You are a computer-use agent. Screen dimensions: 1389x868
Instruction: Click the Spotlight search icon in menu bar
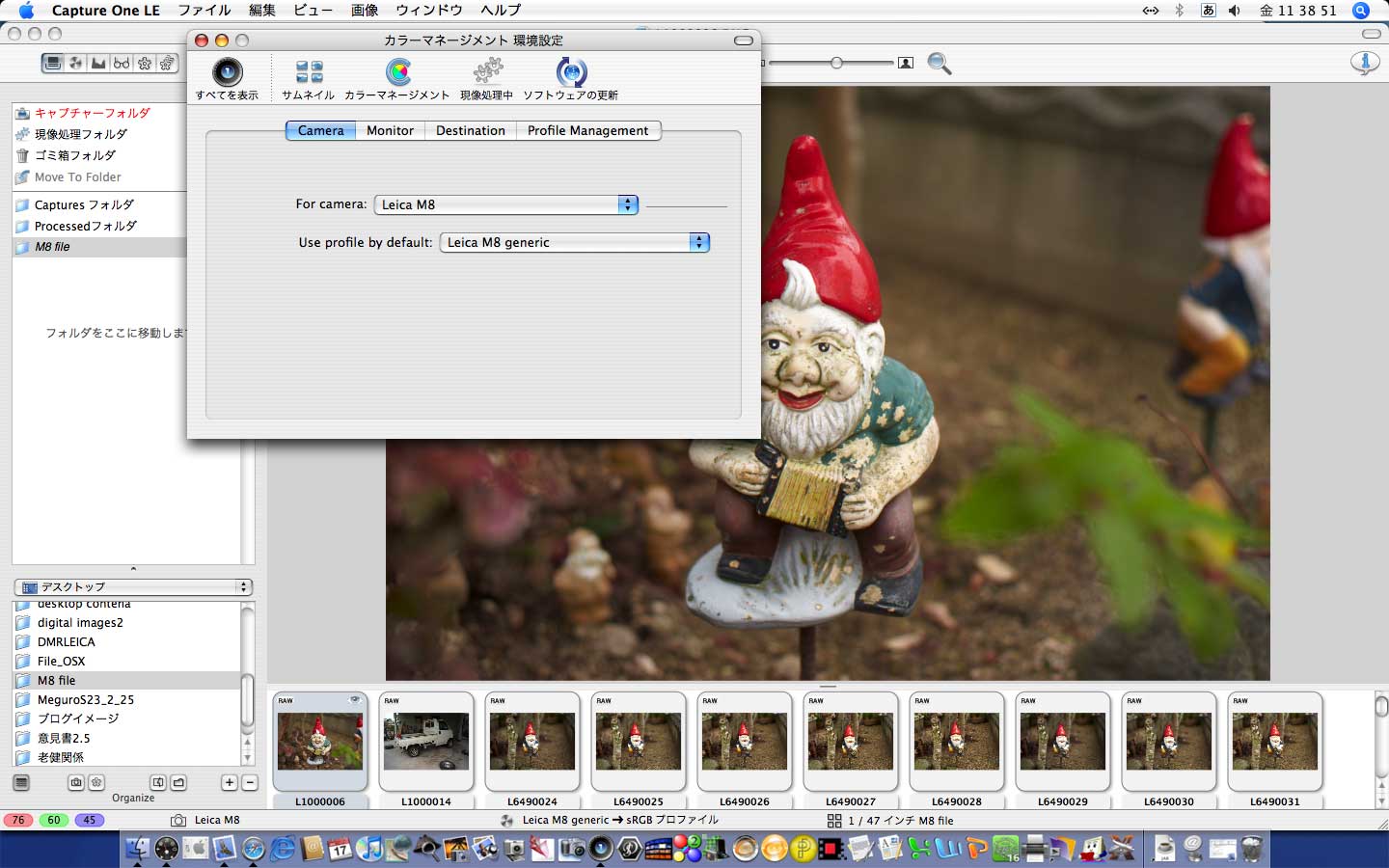point(1361,11)
